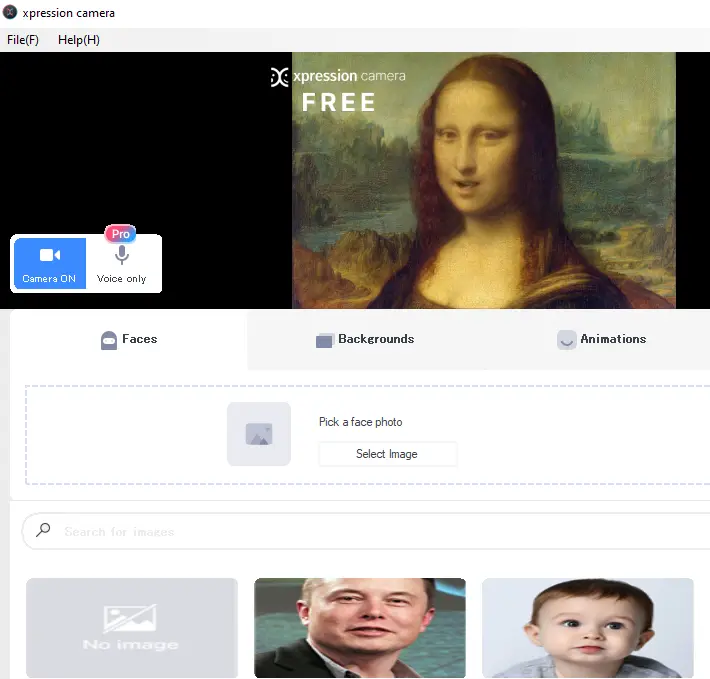Click the magnifier search icon
710x679 pixels.
tap(43, 530)
